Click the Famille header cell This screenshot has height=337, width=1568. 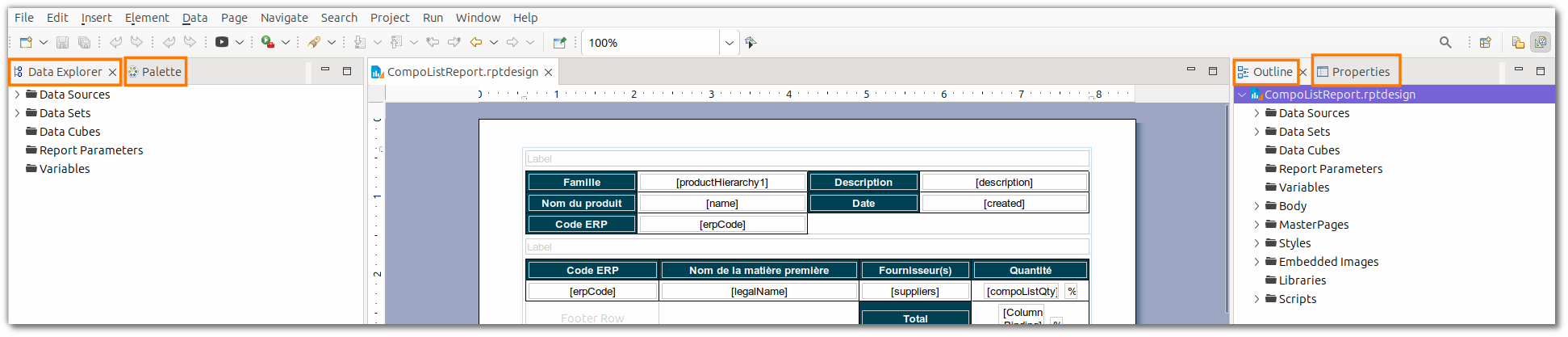tap(582, 182)
